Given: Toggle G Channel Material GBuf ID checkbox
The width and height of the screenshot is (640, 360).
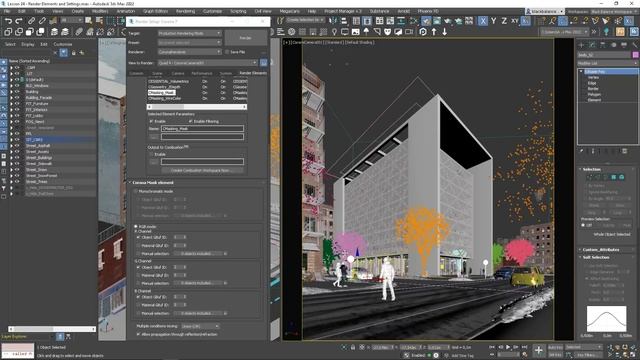Looking at the screenshot, I should tap(138, 275).
